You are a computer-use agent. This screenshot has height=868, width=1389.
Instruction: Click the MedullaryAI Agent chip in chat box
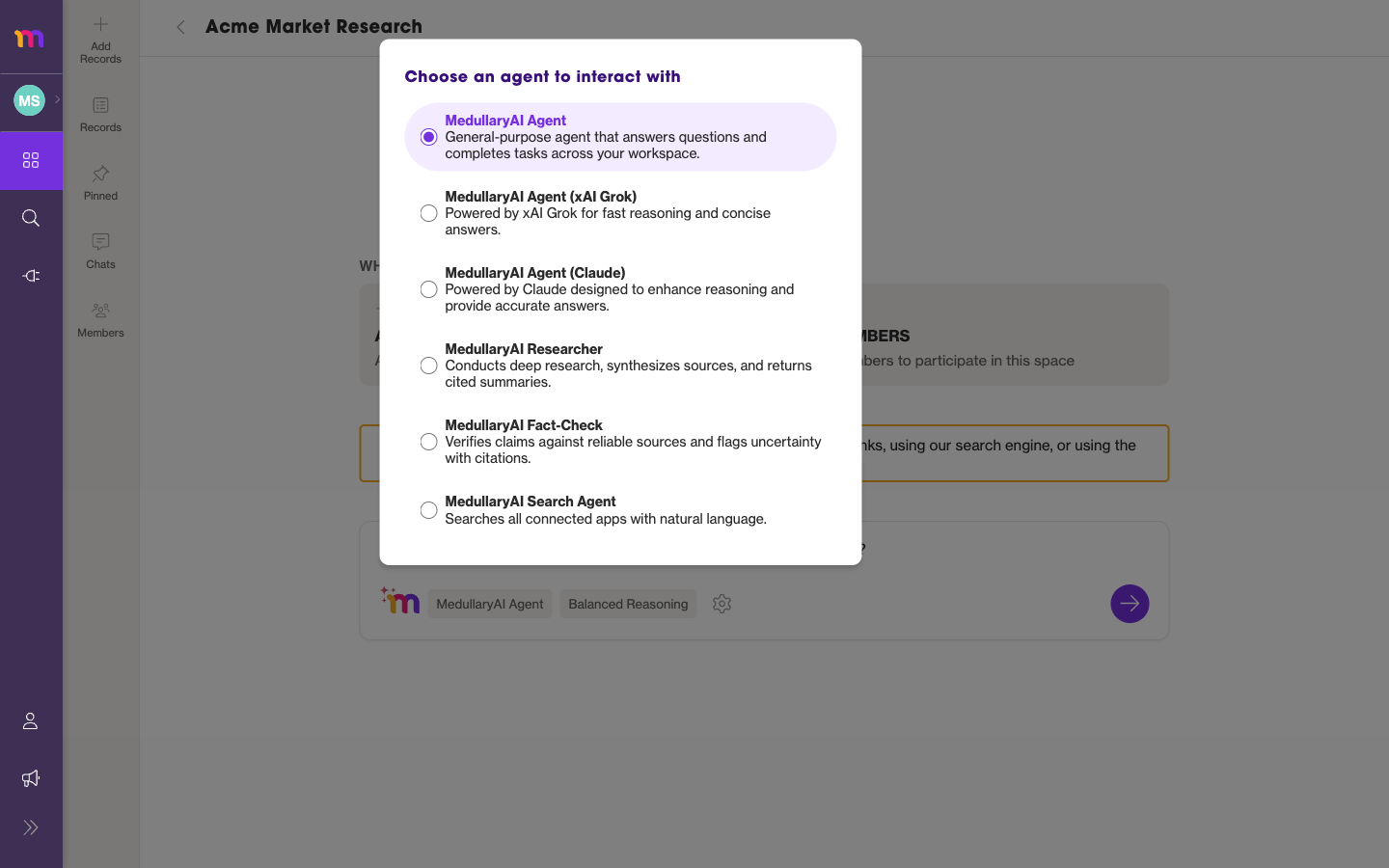coord(490,604)
